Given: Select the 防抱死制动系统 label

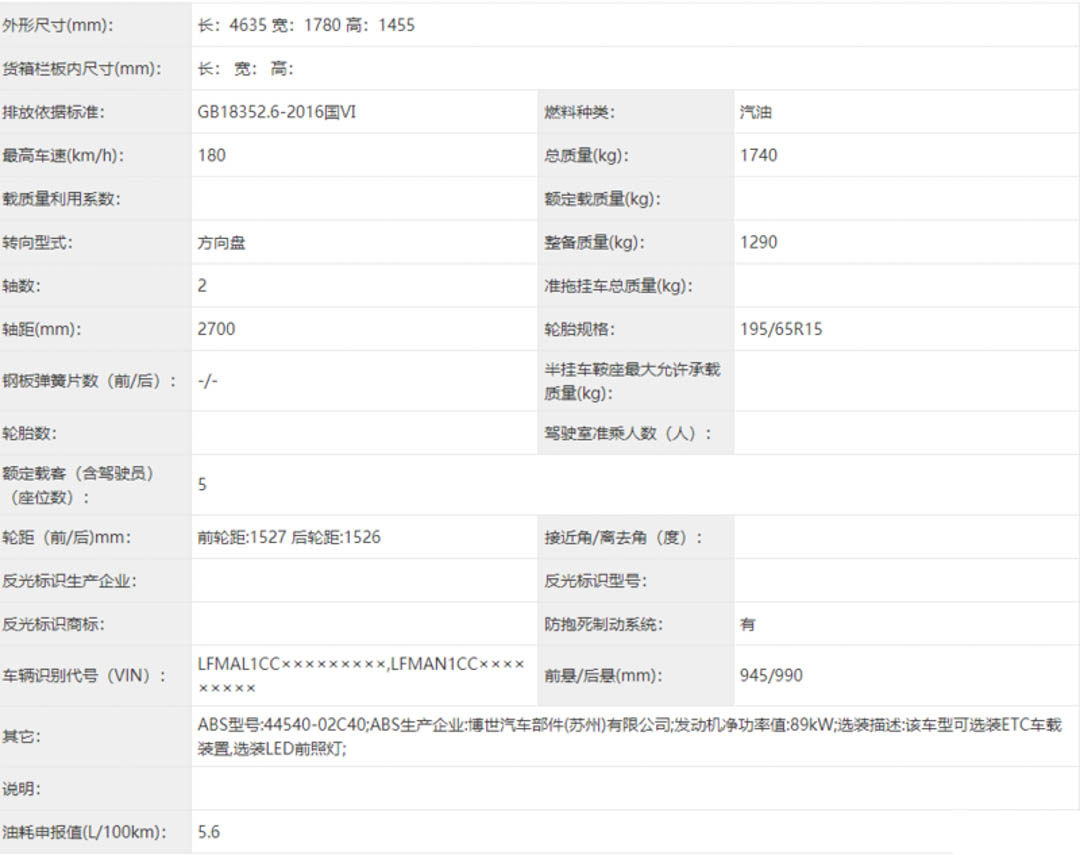Looking at the screenshot, I should pos(603,624).
